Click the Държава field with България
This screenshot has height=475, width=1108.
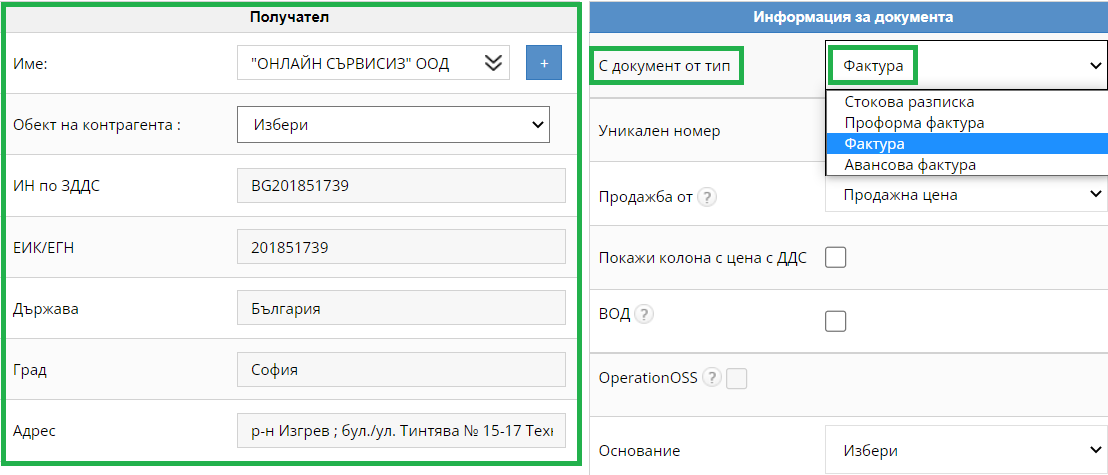point(401,308)
